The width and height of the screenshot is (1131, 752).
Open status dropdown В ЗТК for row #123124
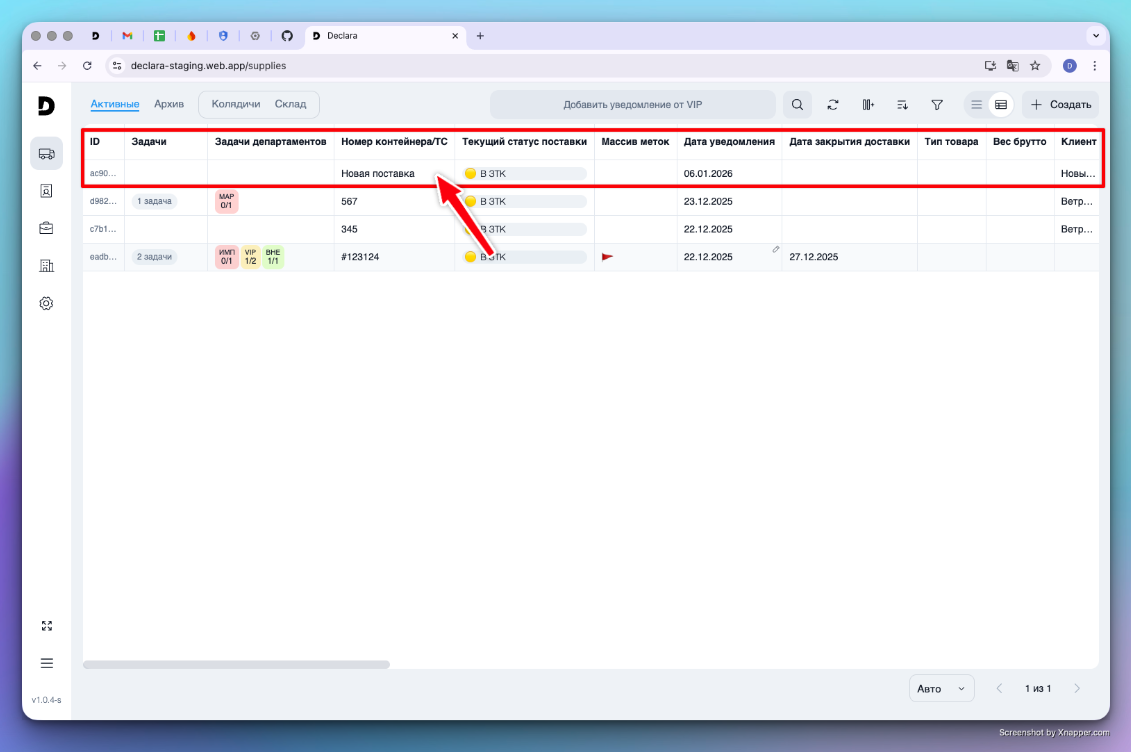[x=524, y=257]
